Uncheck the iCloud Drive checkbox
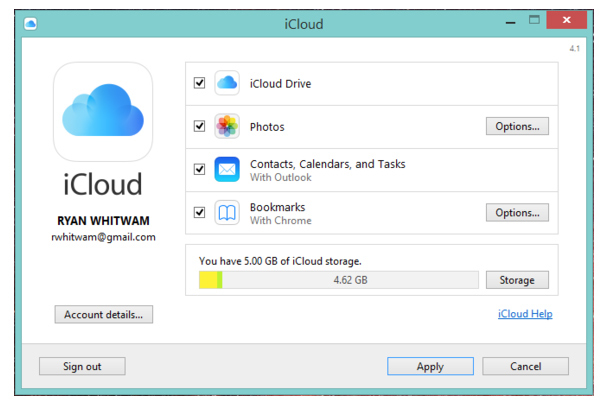The height and width of the screenshot is (410, 610). pos(199,84)
